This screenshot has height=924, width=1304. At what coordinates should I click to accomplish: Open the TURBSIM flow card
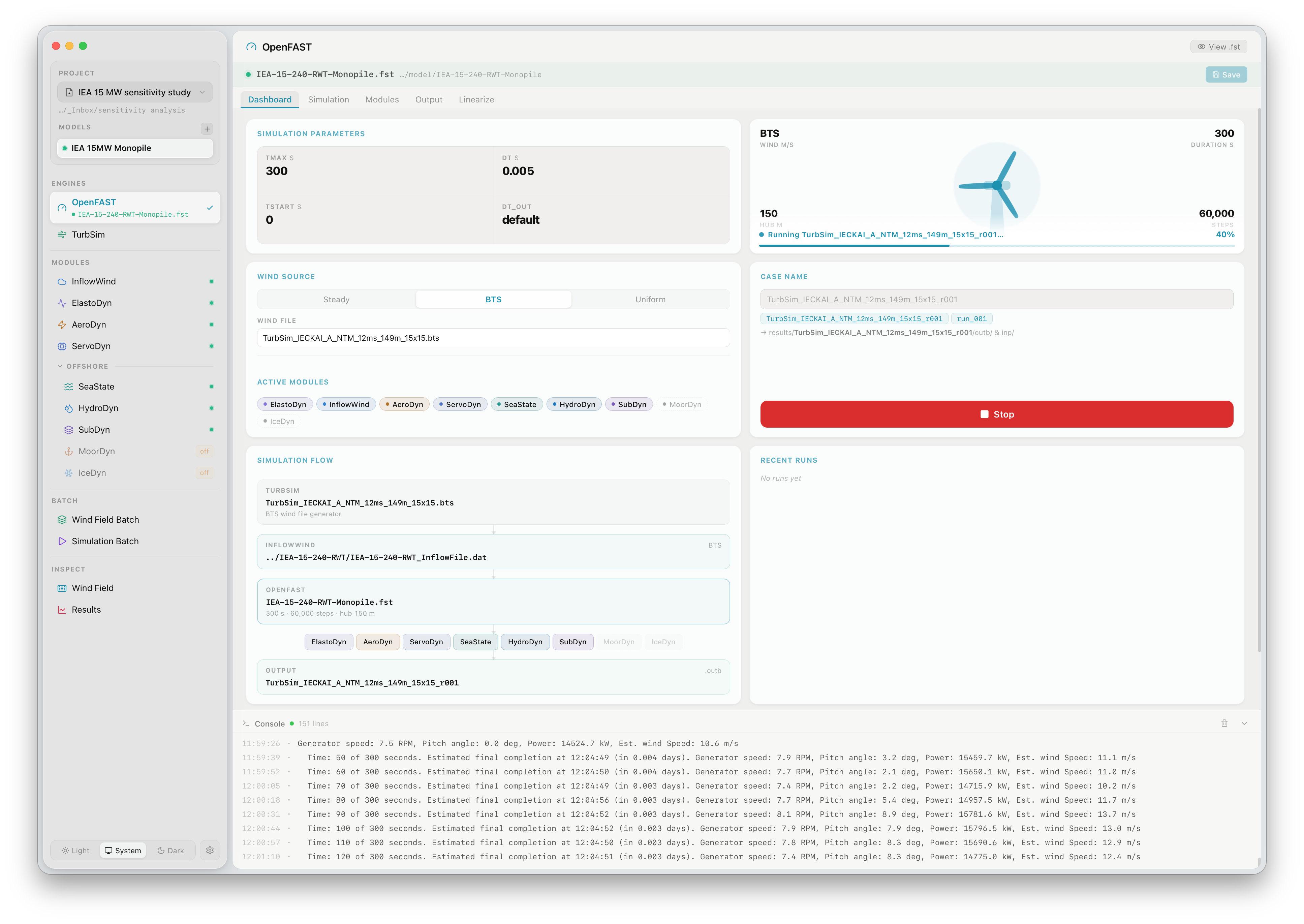493,502
